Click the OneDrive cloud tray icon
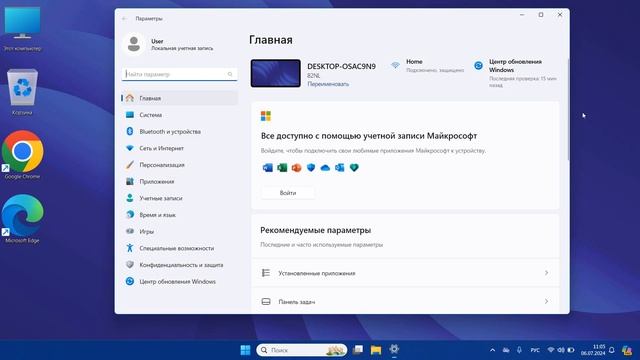640x360 pixels. [506, 350]
